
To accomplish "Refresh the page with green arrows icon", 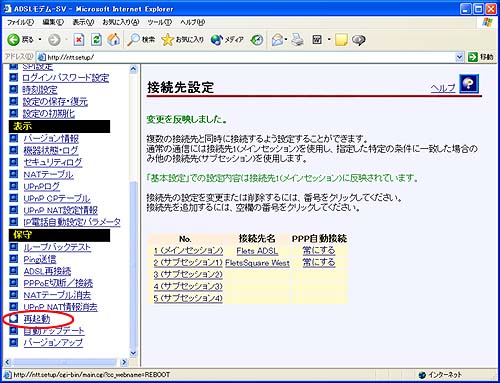I will 96,40.
